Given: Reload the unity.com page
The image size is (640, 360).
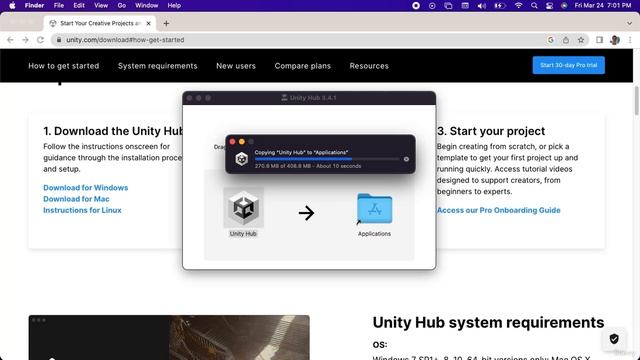Looking at the screenshot, I should point(40,40).
